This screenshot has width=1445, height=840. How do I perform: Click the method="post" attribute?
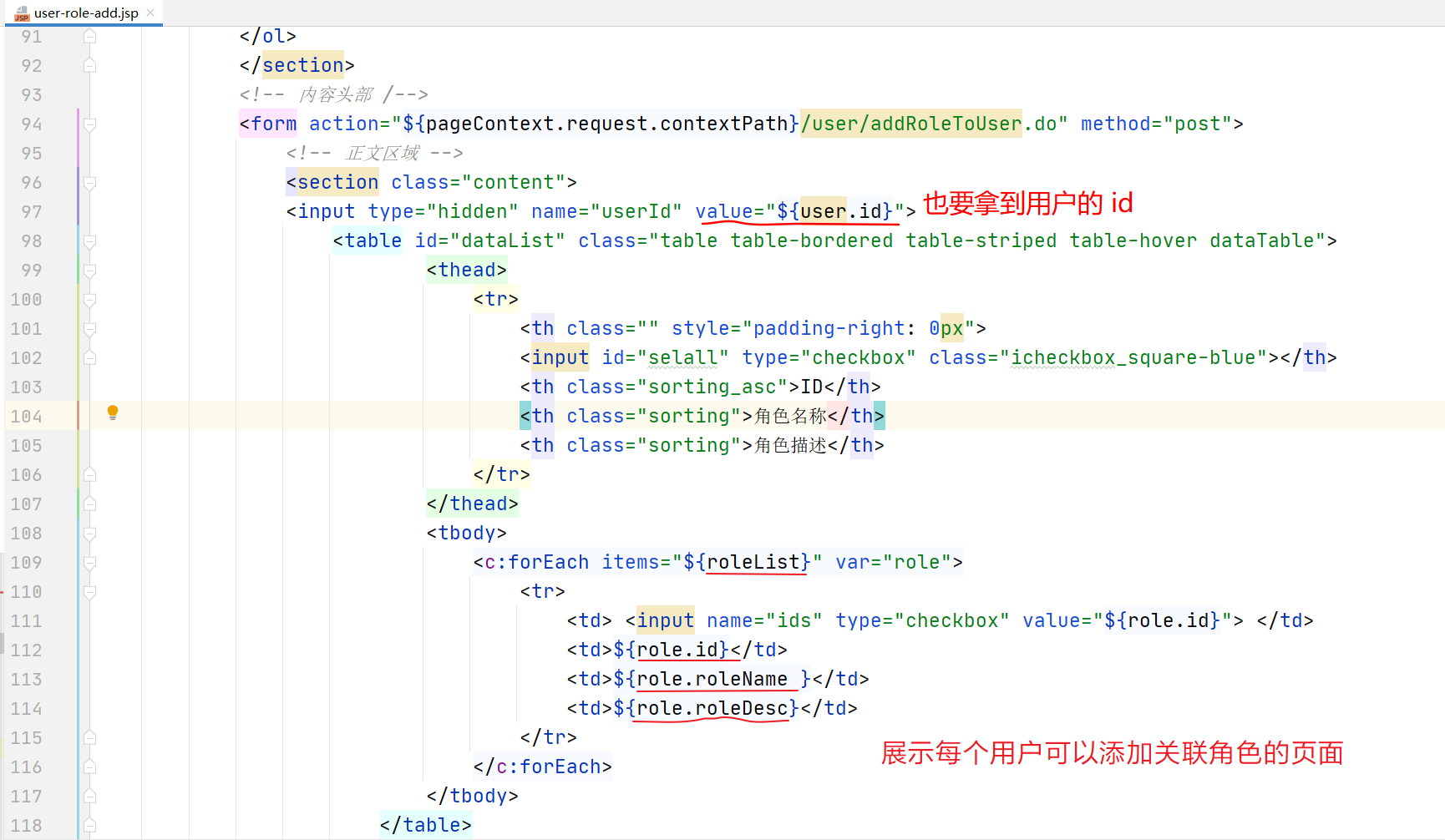pyautogui.click(x=1156, y=124)
